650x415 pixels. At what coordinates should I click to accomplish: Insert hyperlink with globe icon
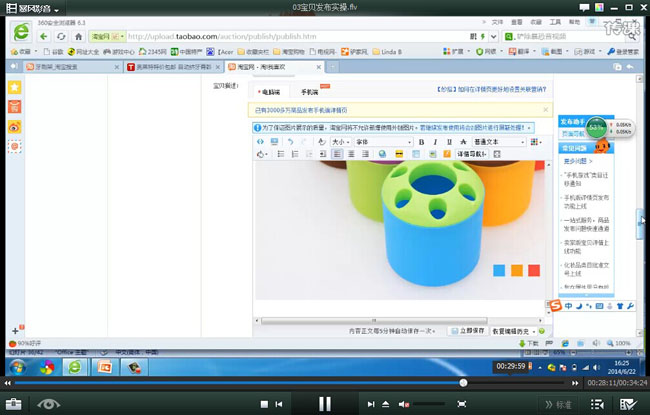tap(382, 154)
